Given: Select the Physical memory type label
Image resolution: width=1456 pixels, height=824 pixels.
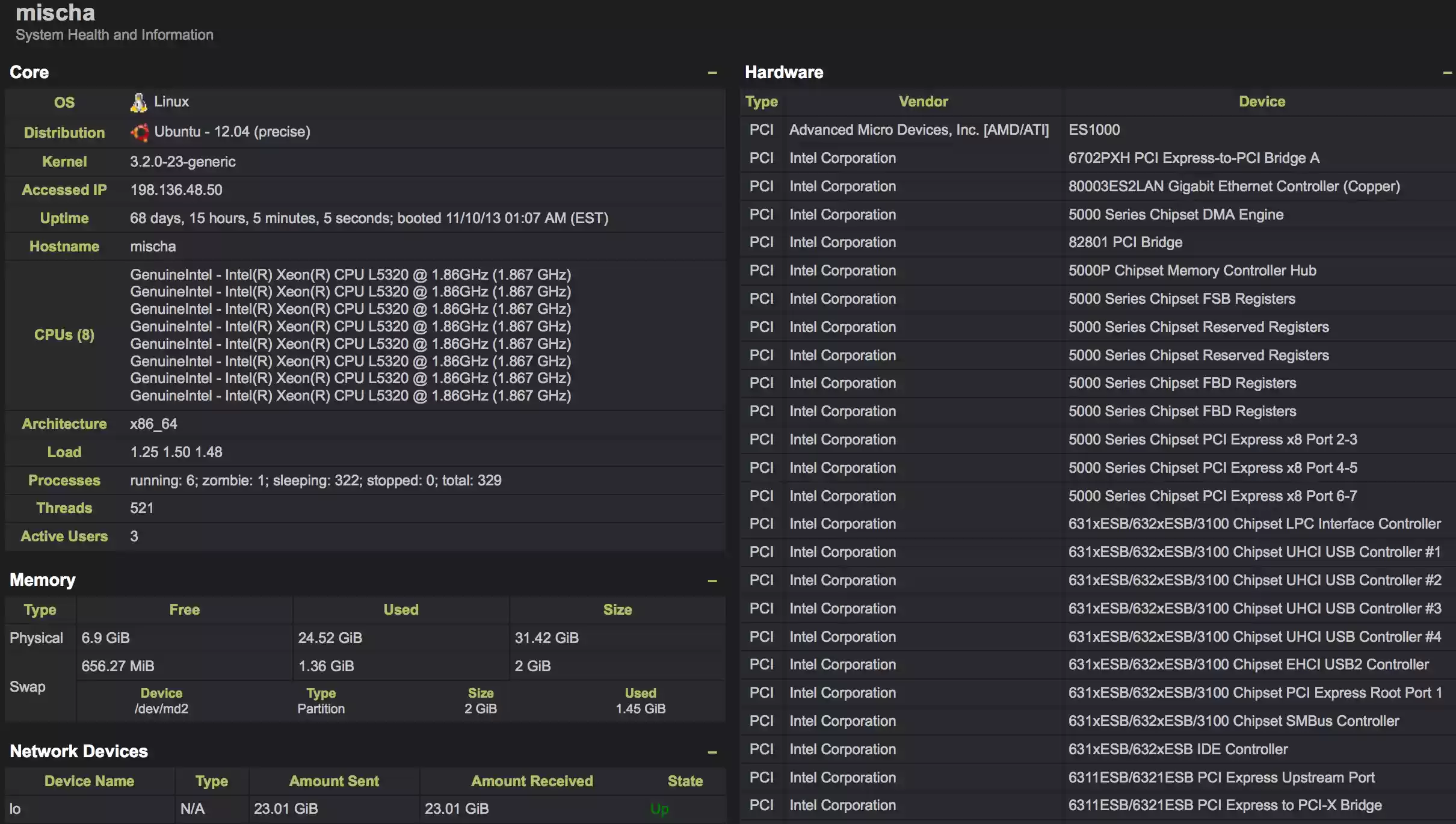Looking at the screenshot, I should tap(37, 638).
